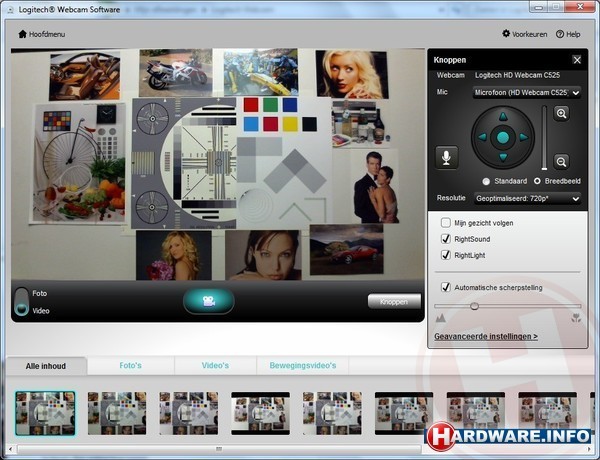Click the mountain far-focus icon
Viewport: 600px width, 460px height.
point(440,318)
